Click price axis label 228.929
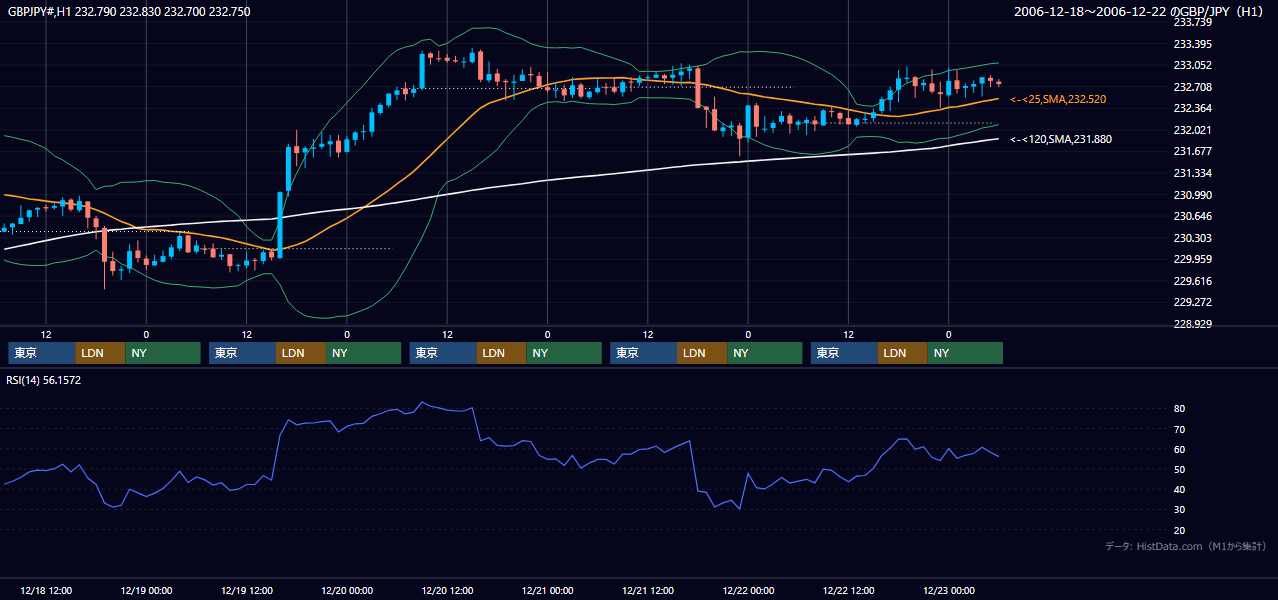The image size is (1278, 600). point(1193,324)
